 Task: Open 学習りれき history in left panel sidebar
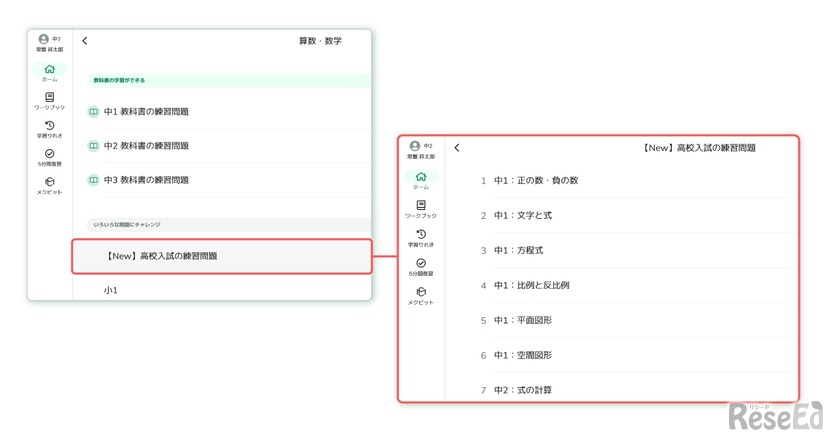tap(50, 127)
